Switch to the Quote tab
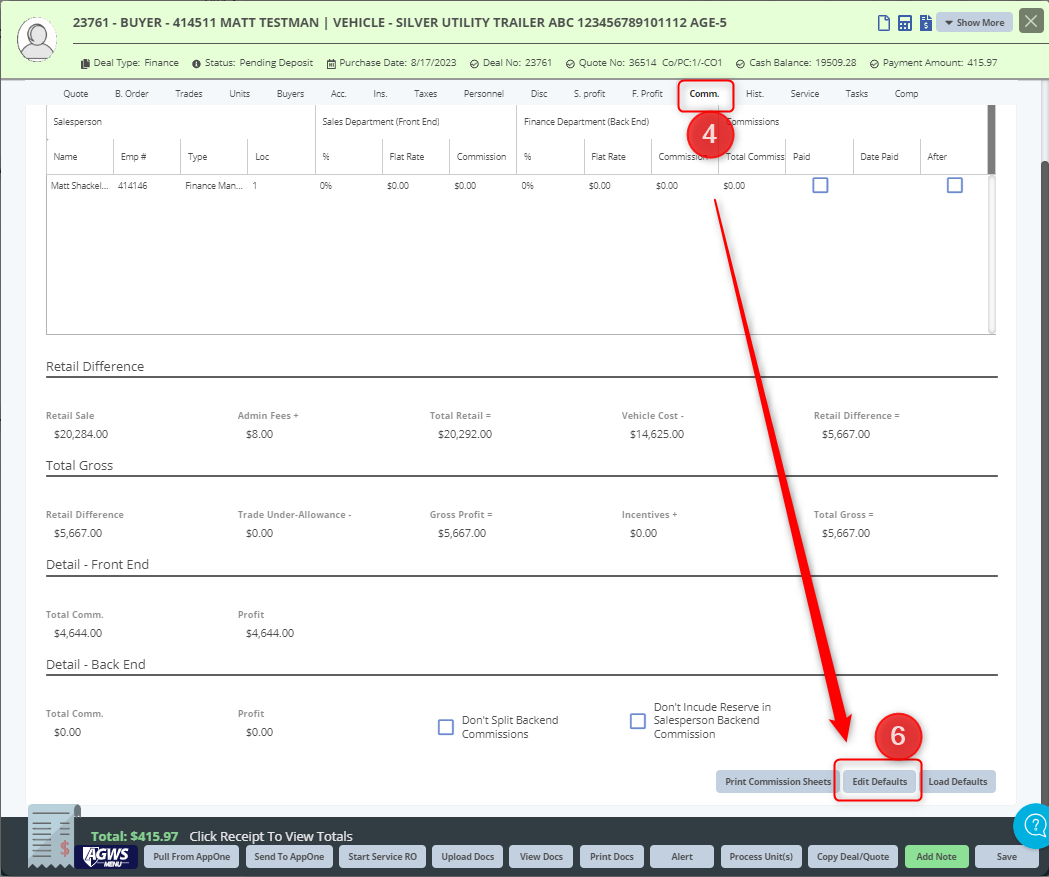The width and height of the screenshot is (1049, 877). pos(76,94)
